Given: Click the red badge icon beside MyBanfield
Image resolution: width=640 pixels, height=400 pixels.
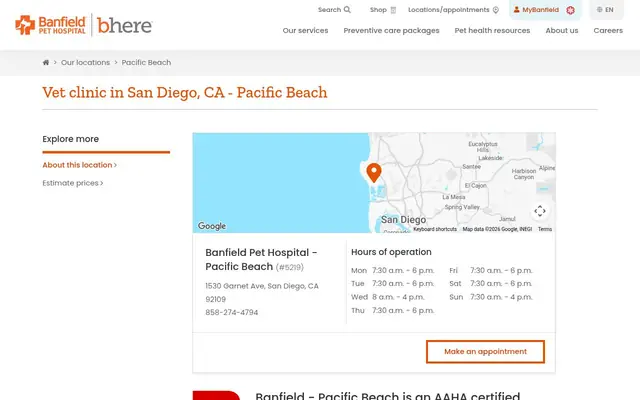Looking at the screenshot, I should [x=570, y=10].
